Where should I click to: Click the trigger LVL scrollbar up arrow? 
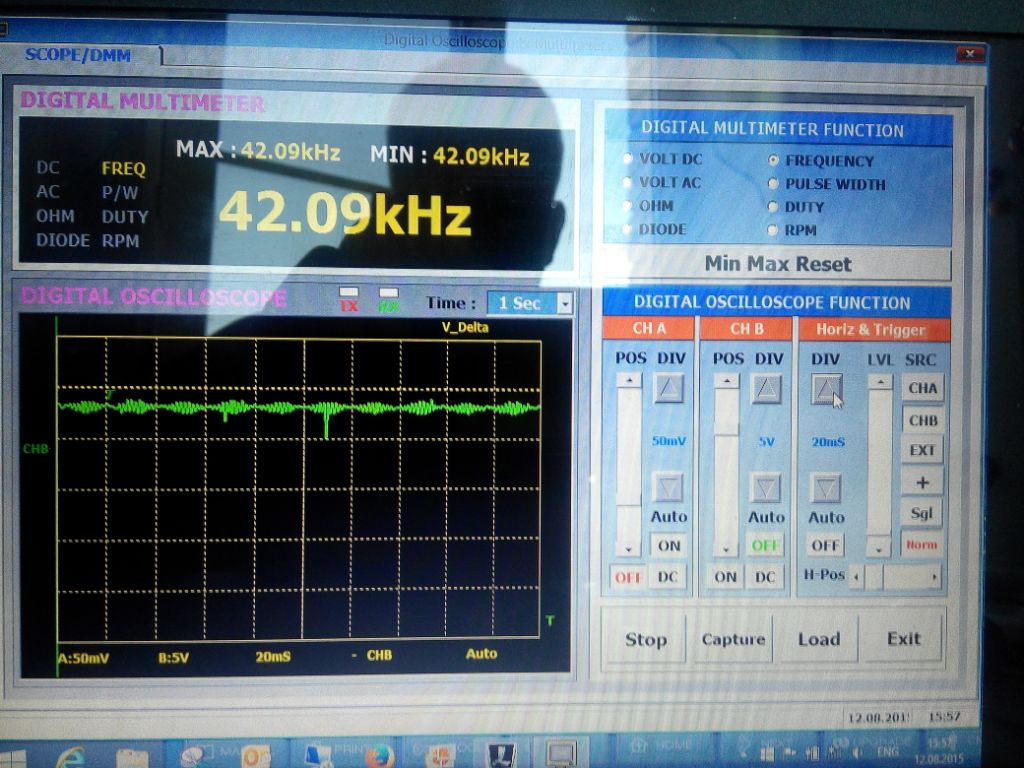(x=878, y=382)
